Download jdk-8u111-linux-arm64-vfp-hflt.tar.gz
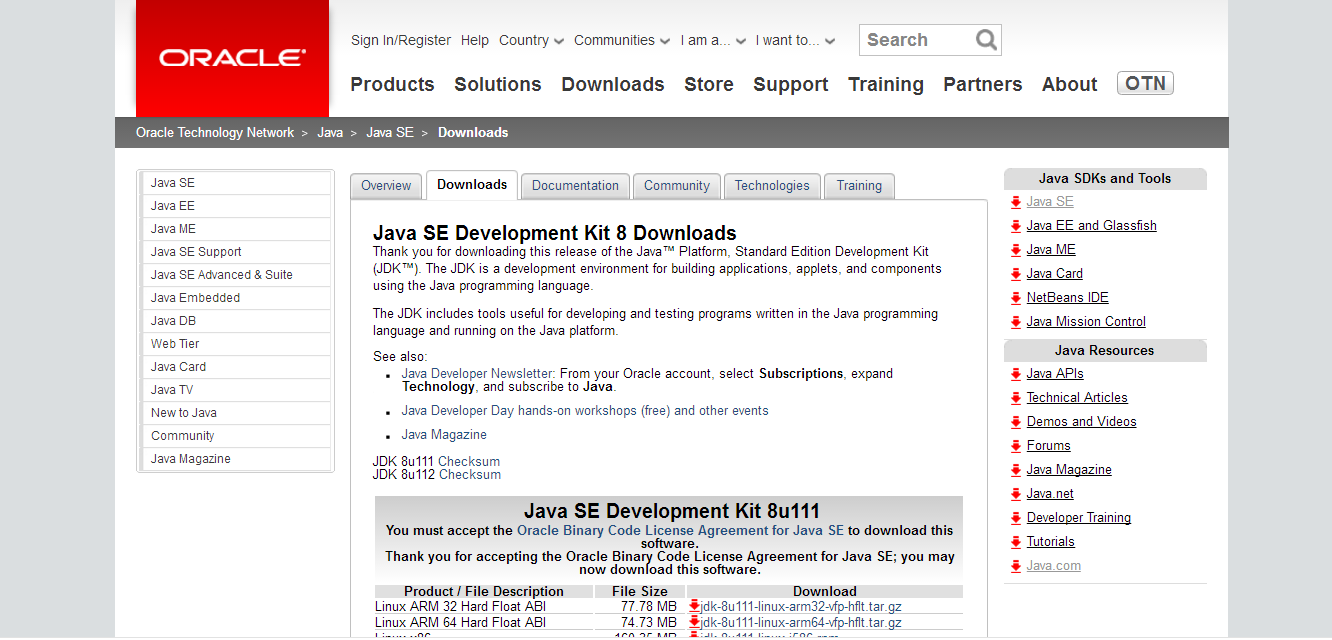Viewport: 1332px width, 640px height. coord(801,623)
